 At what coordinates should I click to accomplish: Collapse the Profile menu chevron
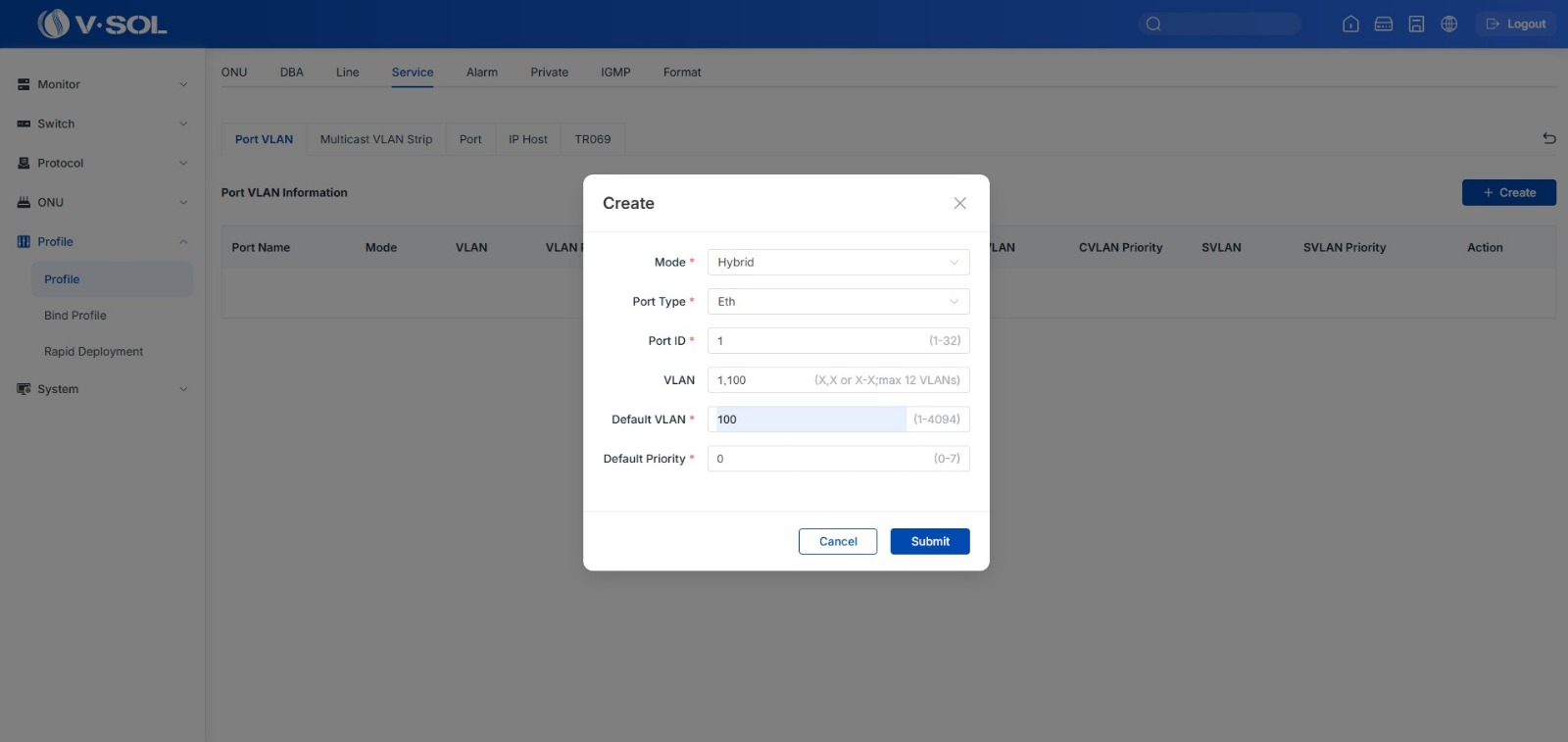point(183,241)
